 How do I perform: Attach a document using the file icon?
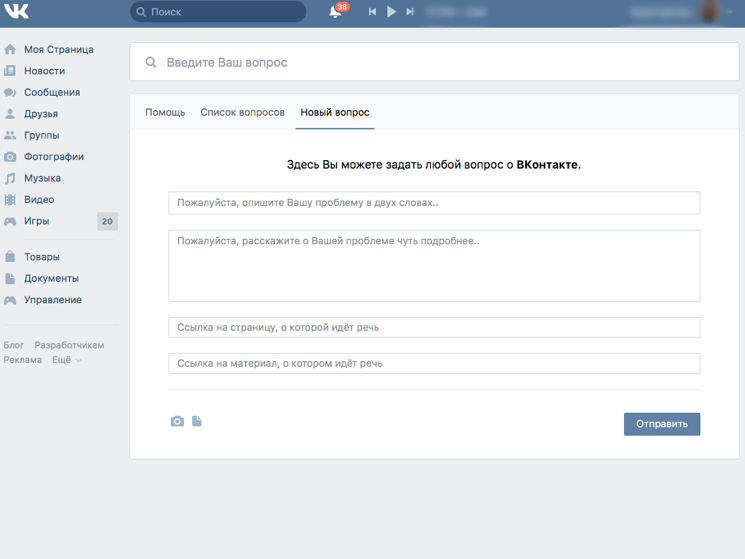point(197,422)
